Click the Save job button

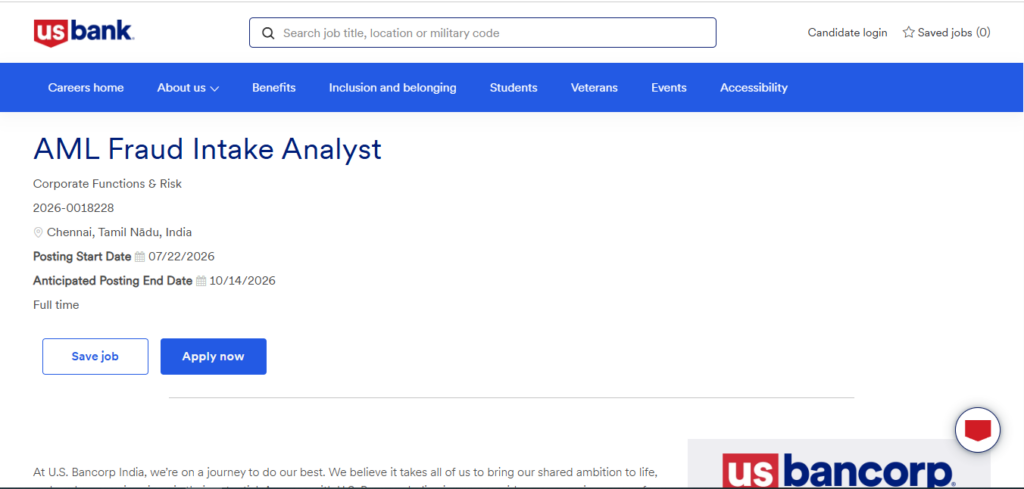coord(95,356)
